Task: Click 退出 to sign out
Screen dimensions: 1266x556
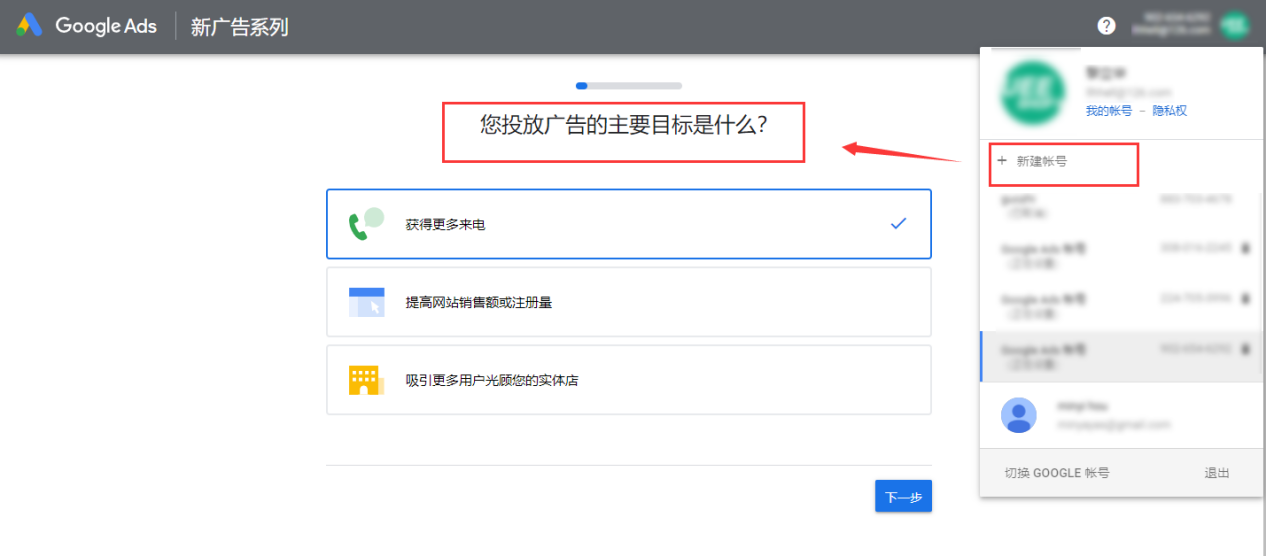Action: coord(1216,473)
